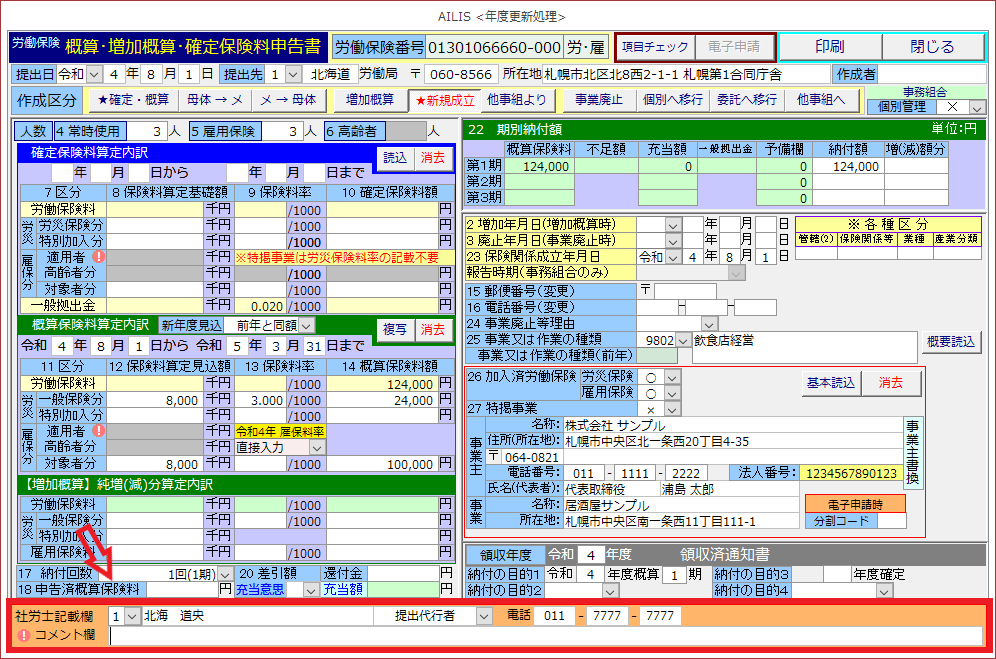Expand the 直接入力 rate dropdown

(x=317, y=448)
